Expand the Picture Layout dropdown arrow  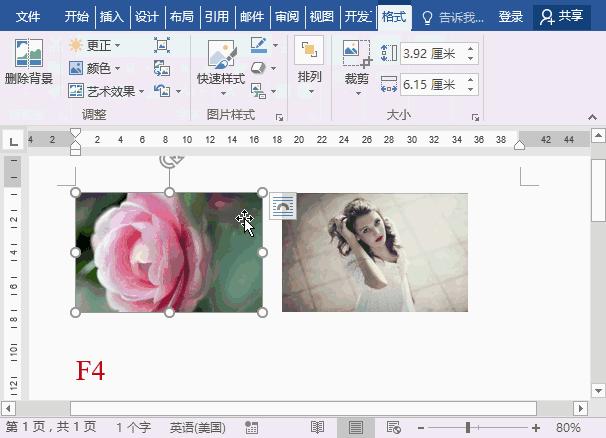[274, 92]
